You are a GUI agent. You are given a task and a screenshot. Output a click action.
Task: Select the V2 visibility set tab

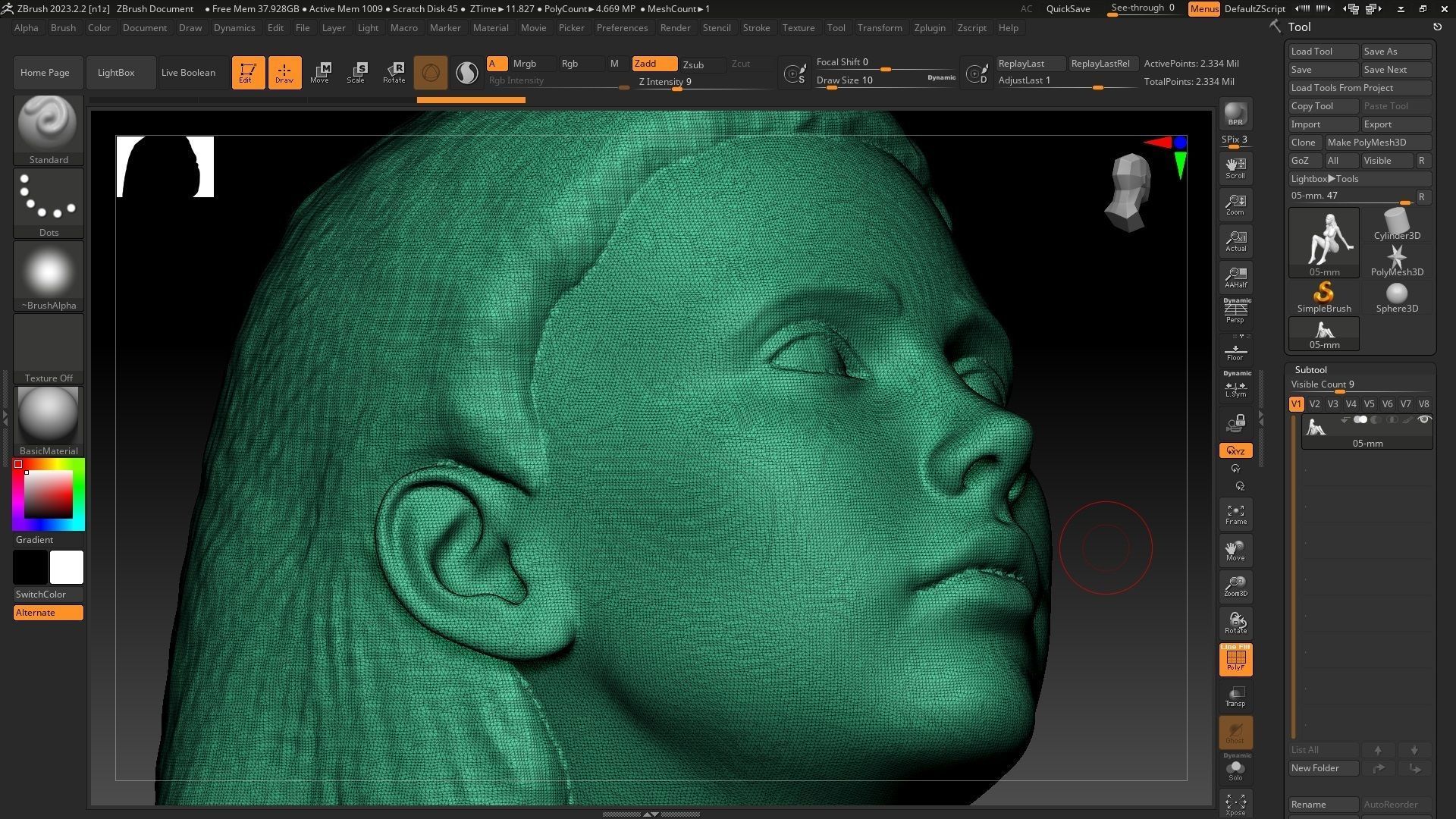(1314, 404)
